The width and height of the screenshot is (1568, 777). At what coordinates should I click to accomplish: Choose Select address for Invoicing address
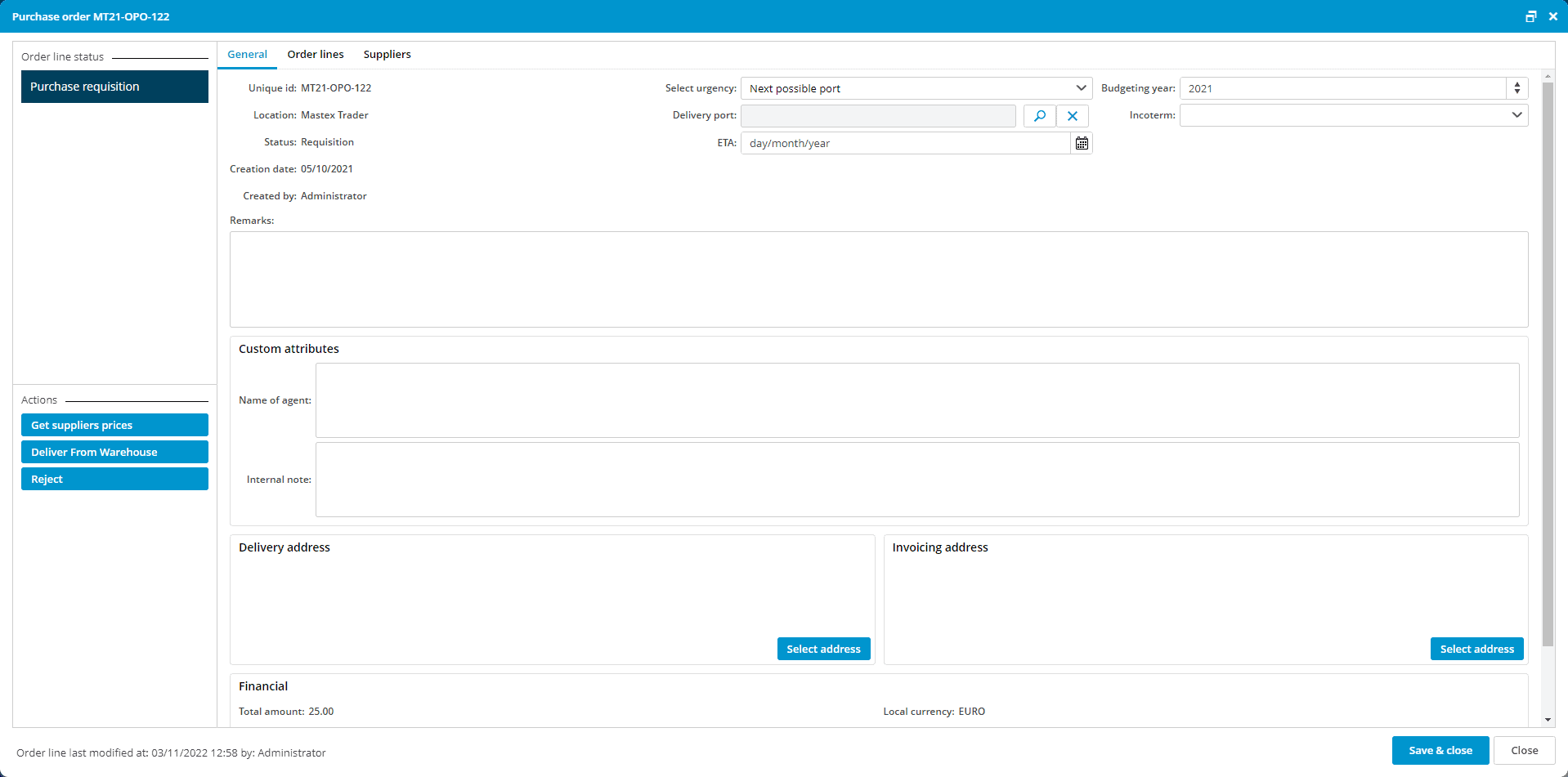click(1476, 649)
